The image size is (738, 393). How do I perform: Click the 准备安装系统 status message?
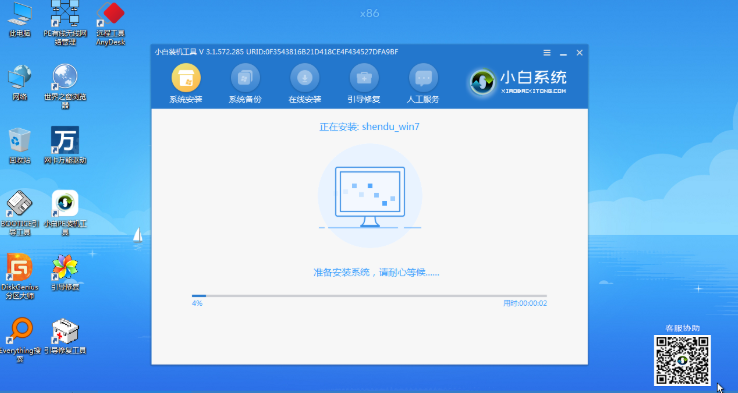(376, 272)
